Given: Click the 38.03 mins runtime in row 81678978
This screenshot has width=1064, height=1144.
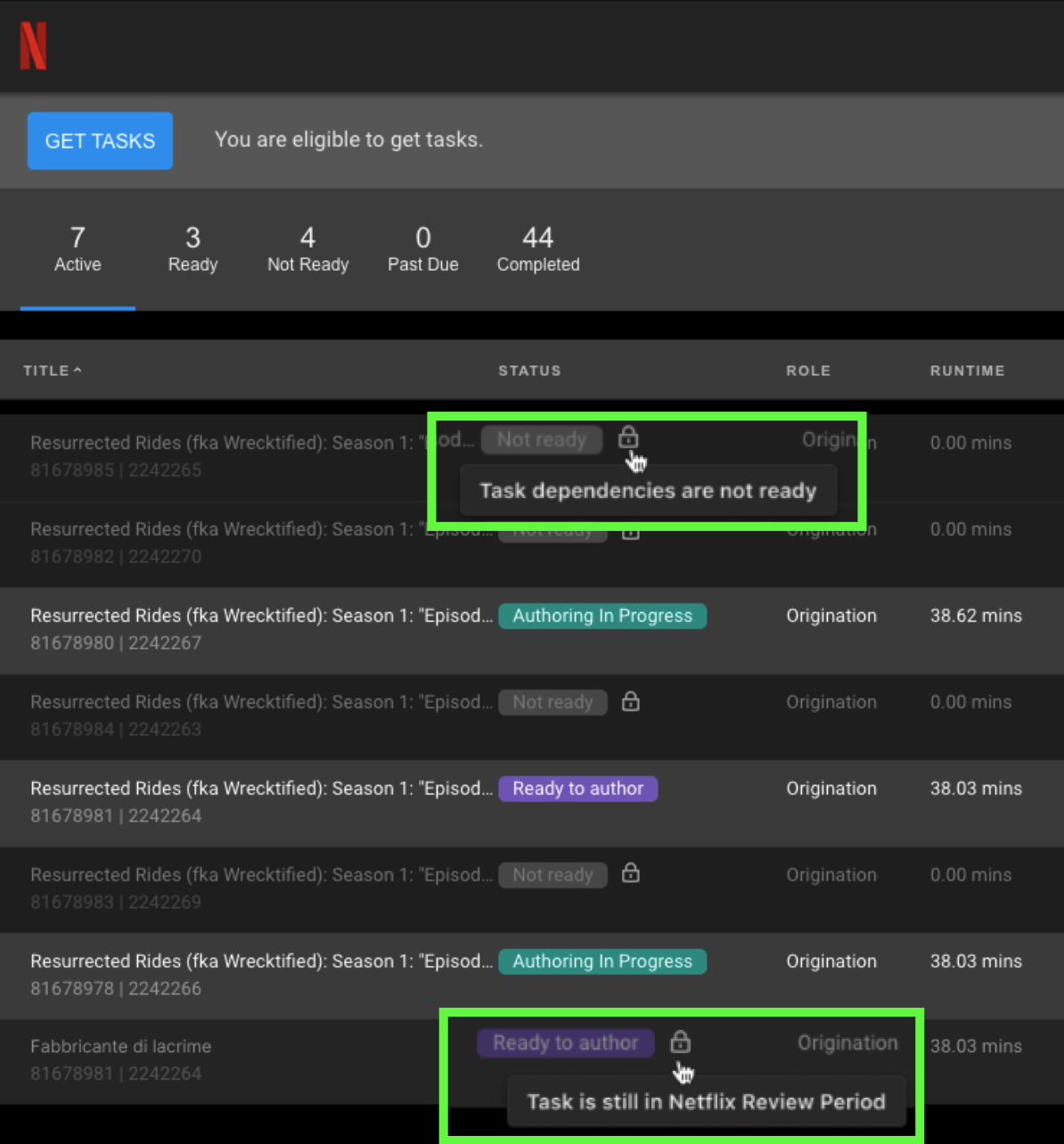Looking at the screenshot, I should (x=976, y=961).
